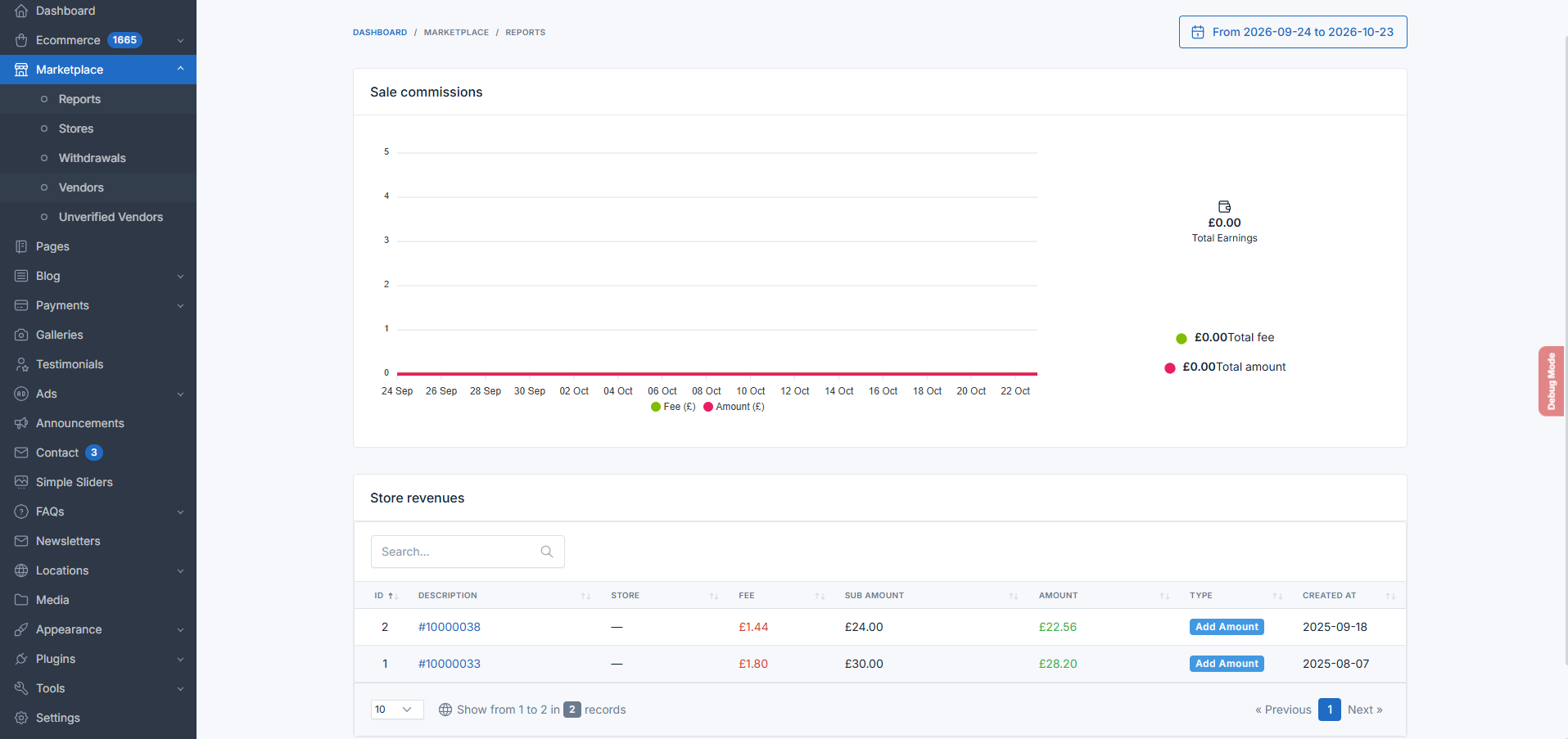Image resolution: width=1568 pixels, height=739 pixels.
Task: Click the Blog icon in sidebar
Action: click(21, 276)
